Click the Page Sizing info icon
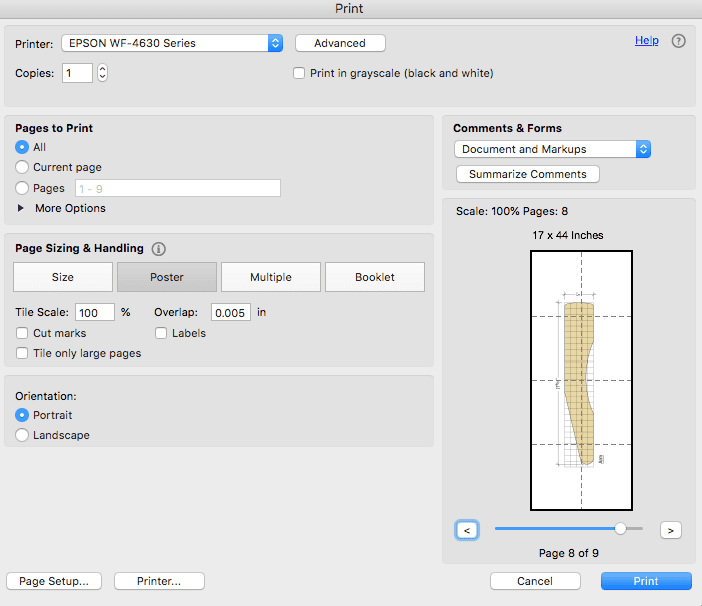The height and width of the screenshot is (606, 702). pos(158,249)
